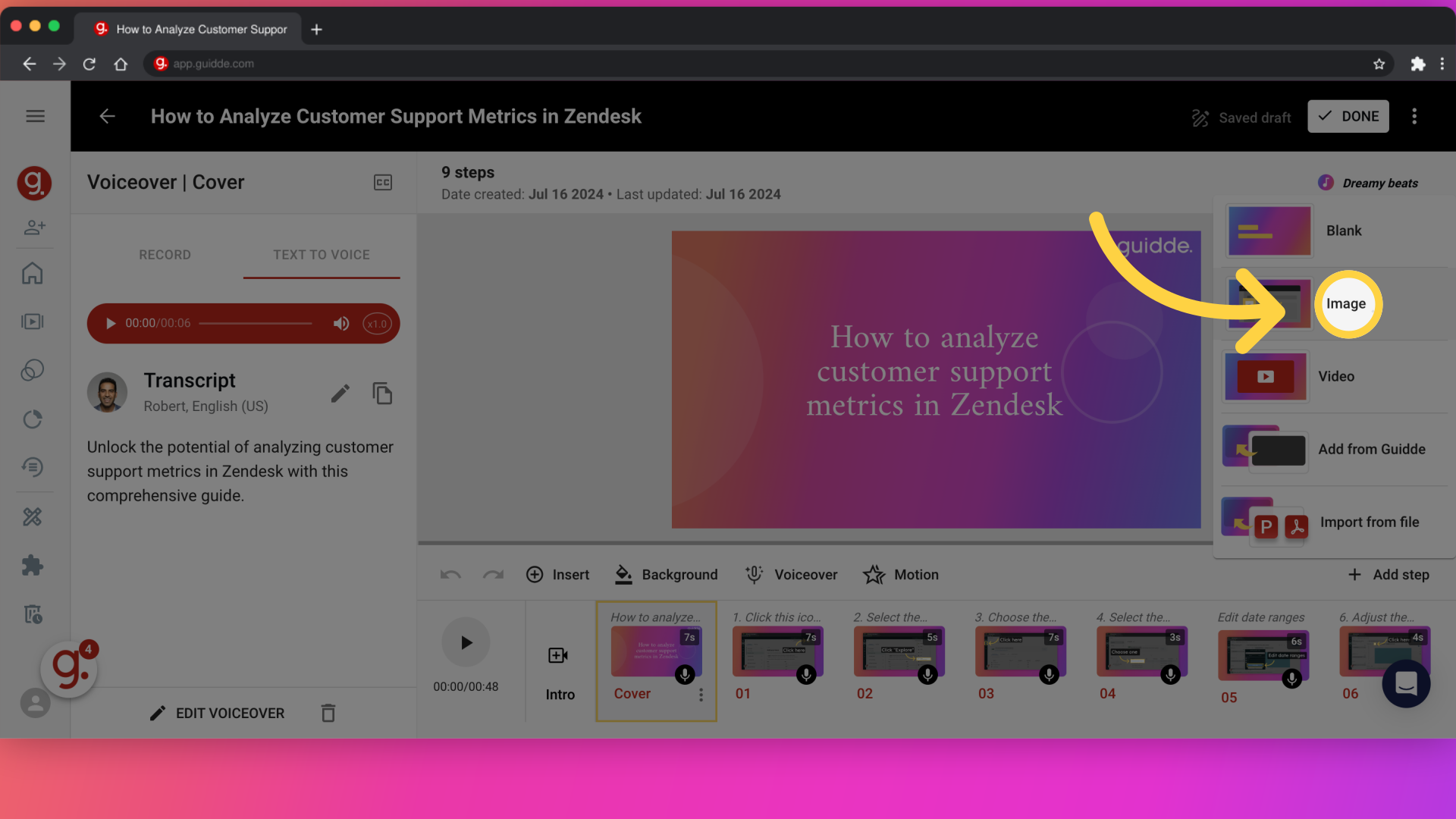Select the Intro step
Viewport: 1456px width, 819px height.
560,671
